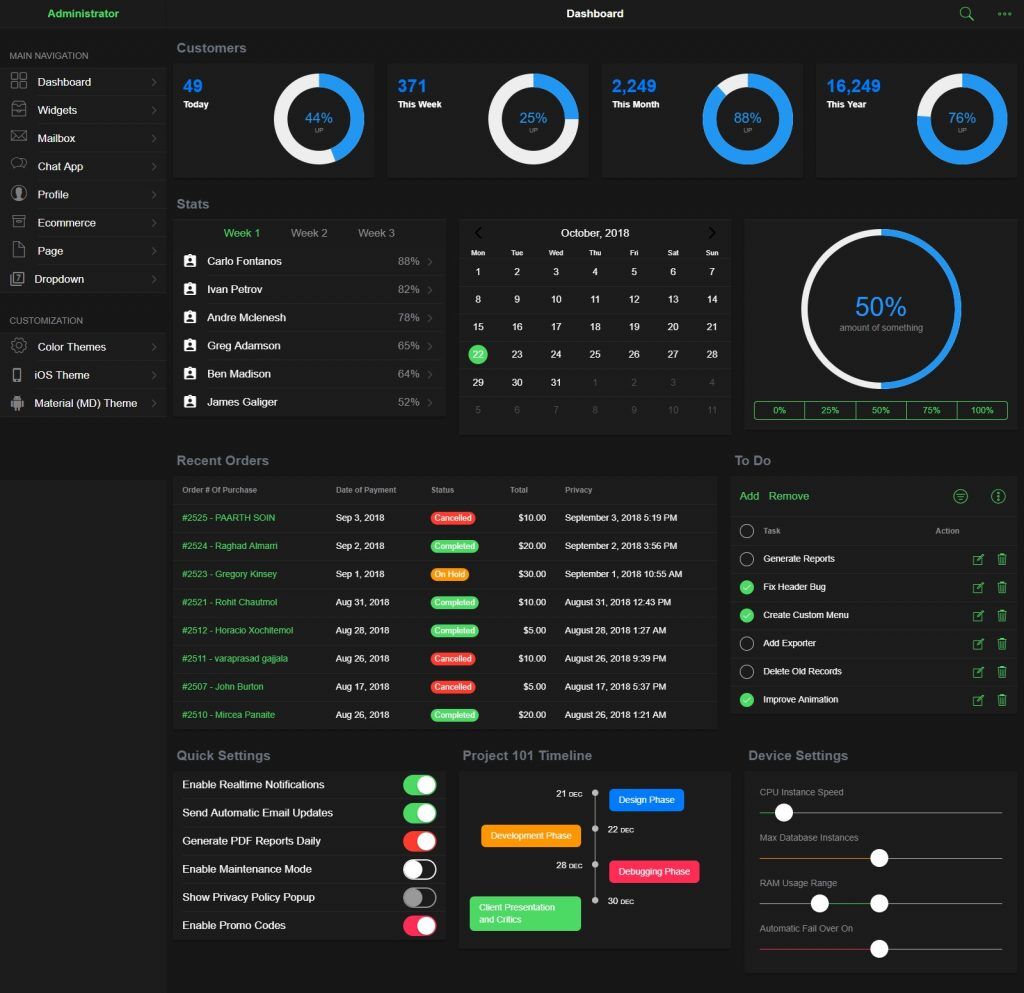Select October 22 on the calendar
1024x993 pixels.
point(478,354)
